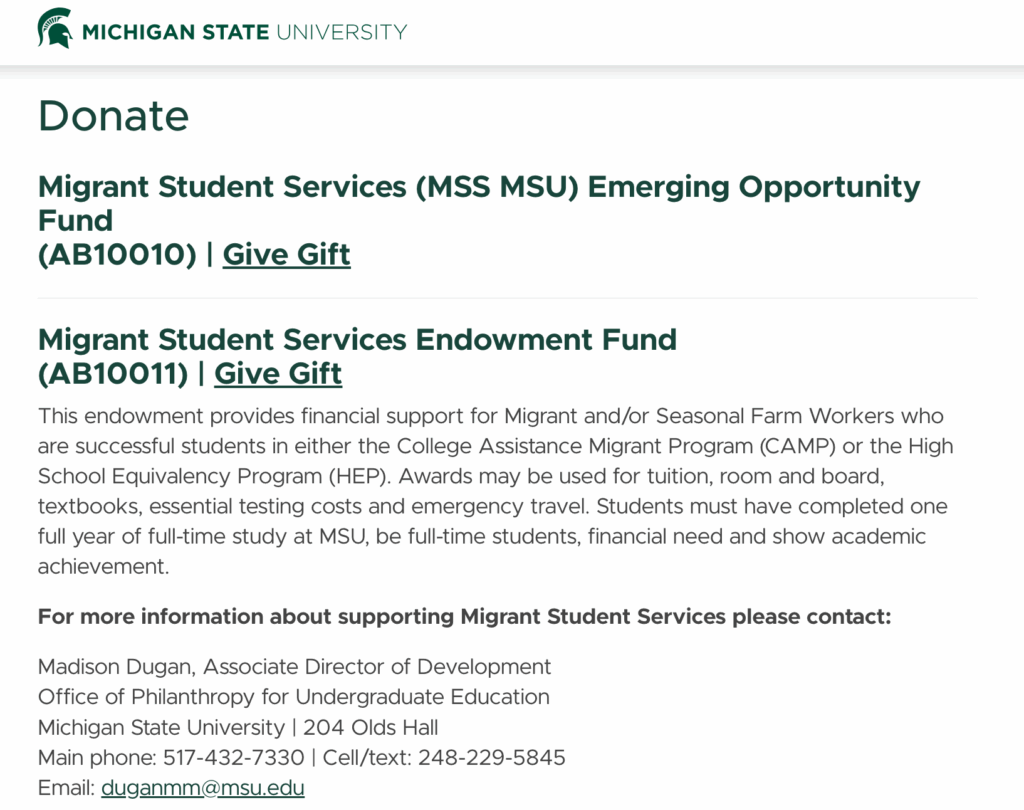Click the divider line between the funds
This screenshot has height=810, width=1024.
pyautogui.click(x=507, y=298)
